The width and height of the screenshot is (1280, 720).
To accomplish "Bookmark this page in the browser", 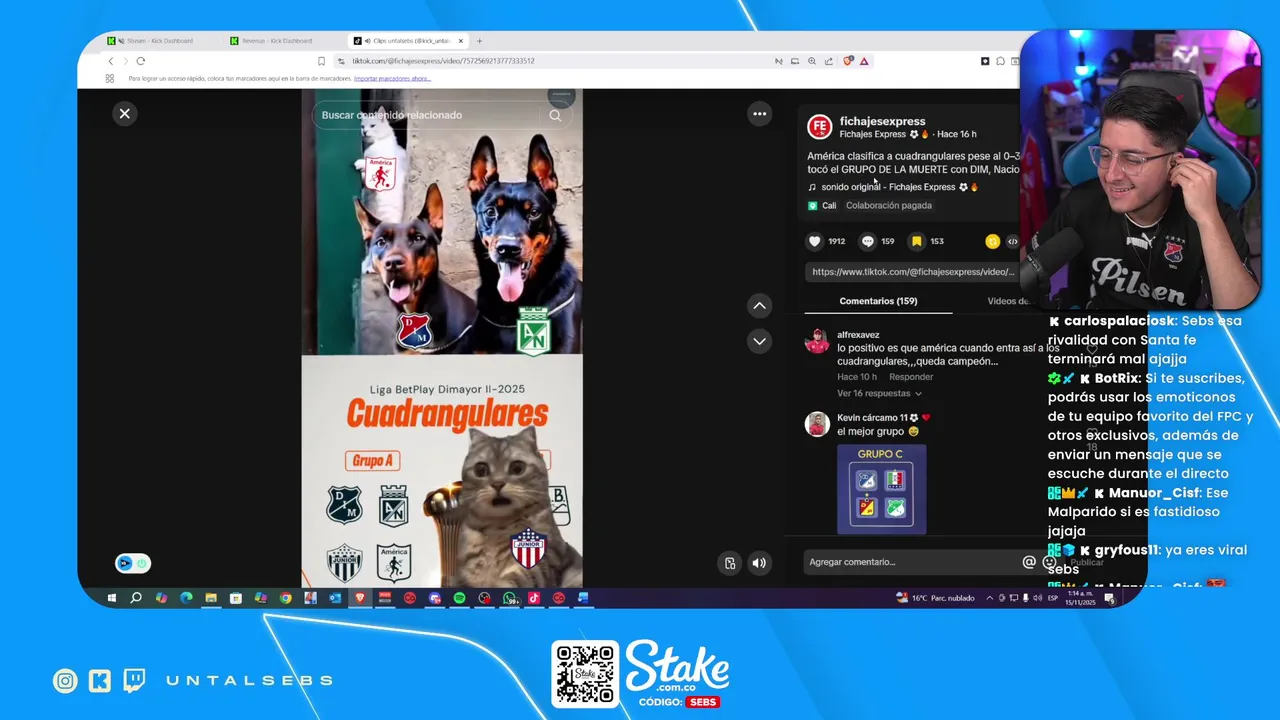I will pos(321,61).
